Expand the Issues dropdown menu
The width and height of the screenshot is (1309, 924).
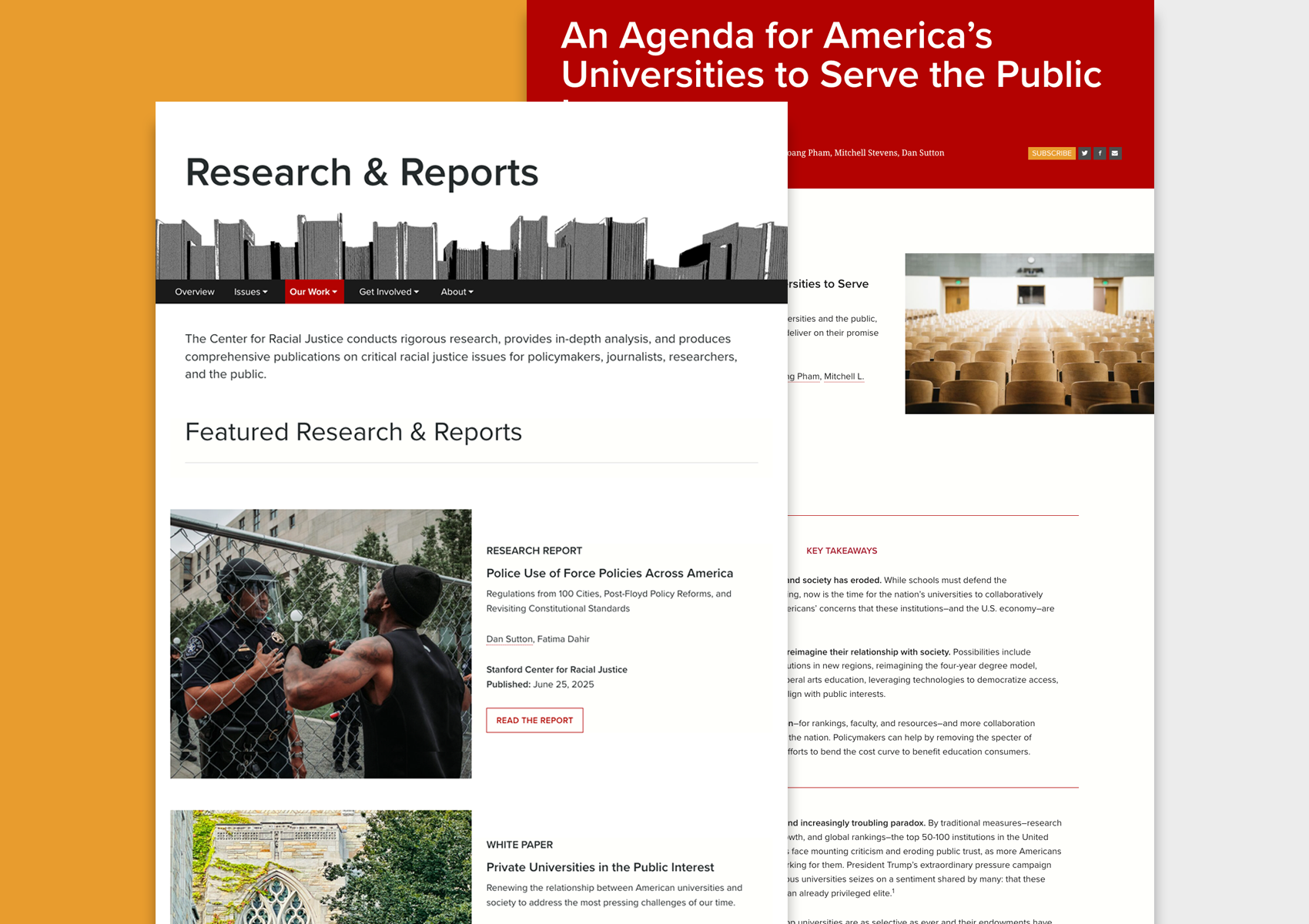tap(250, 292)
